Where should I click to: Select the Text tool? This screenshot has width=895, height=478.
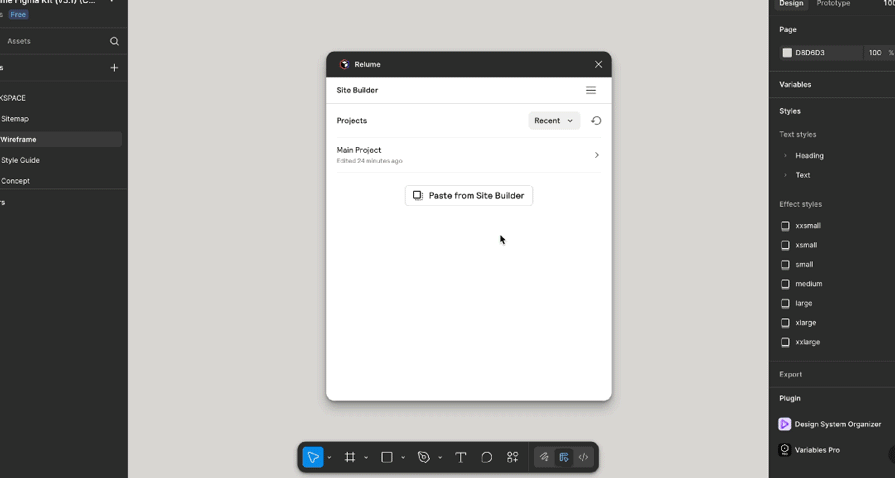pyautogui.click(x=461, y=457)
